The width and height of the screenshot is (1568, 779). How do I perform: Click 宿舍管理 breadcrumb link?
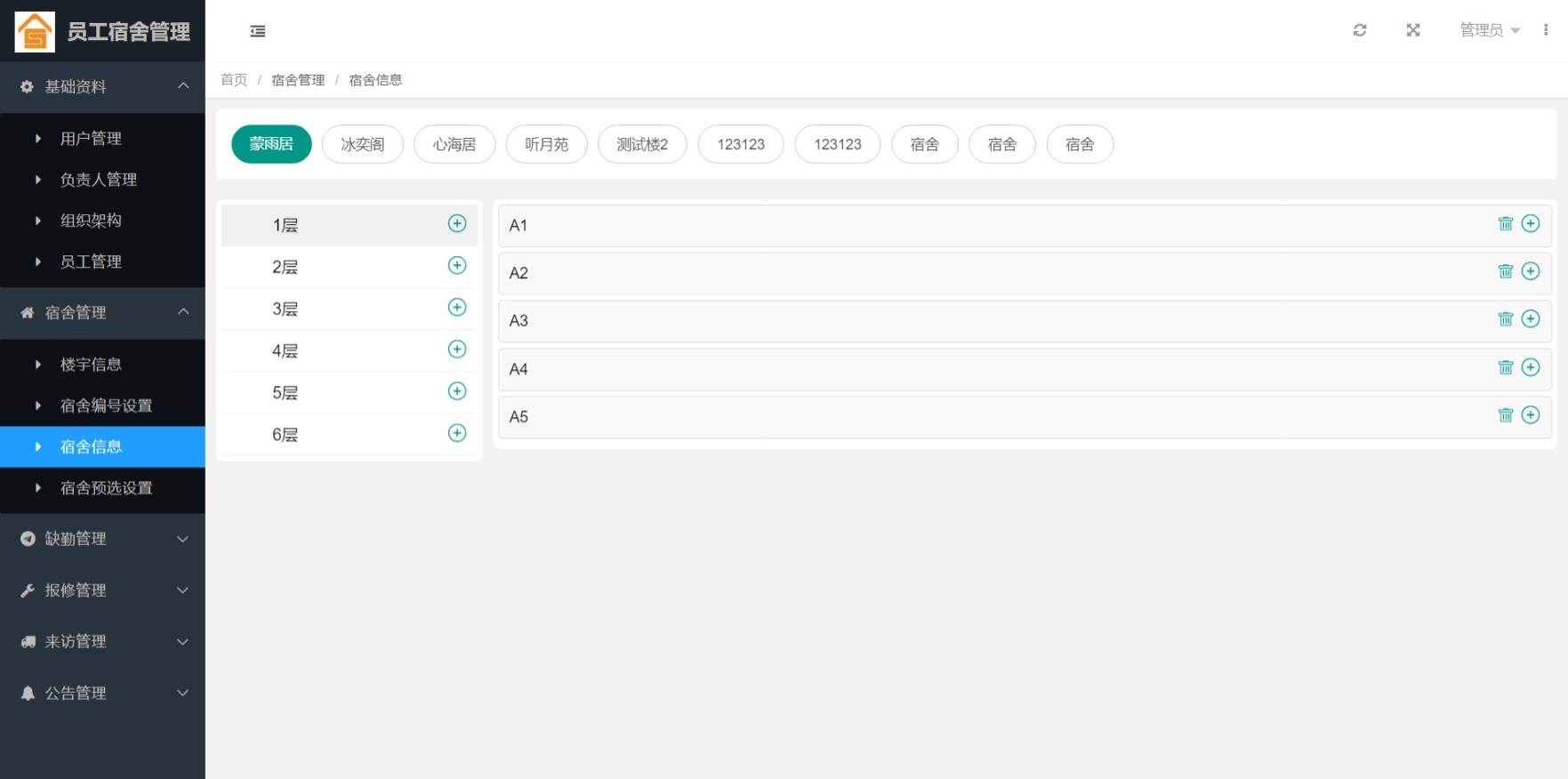tap(298, 80)
